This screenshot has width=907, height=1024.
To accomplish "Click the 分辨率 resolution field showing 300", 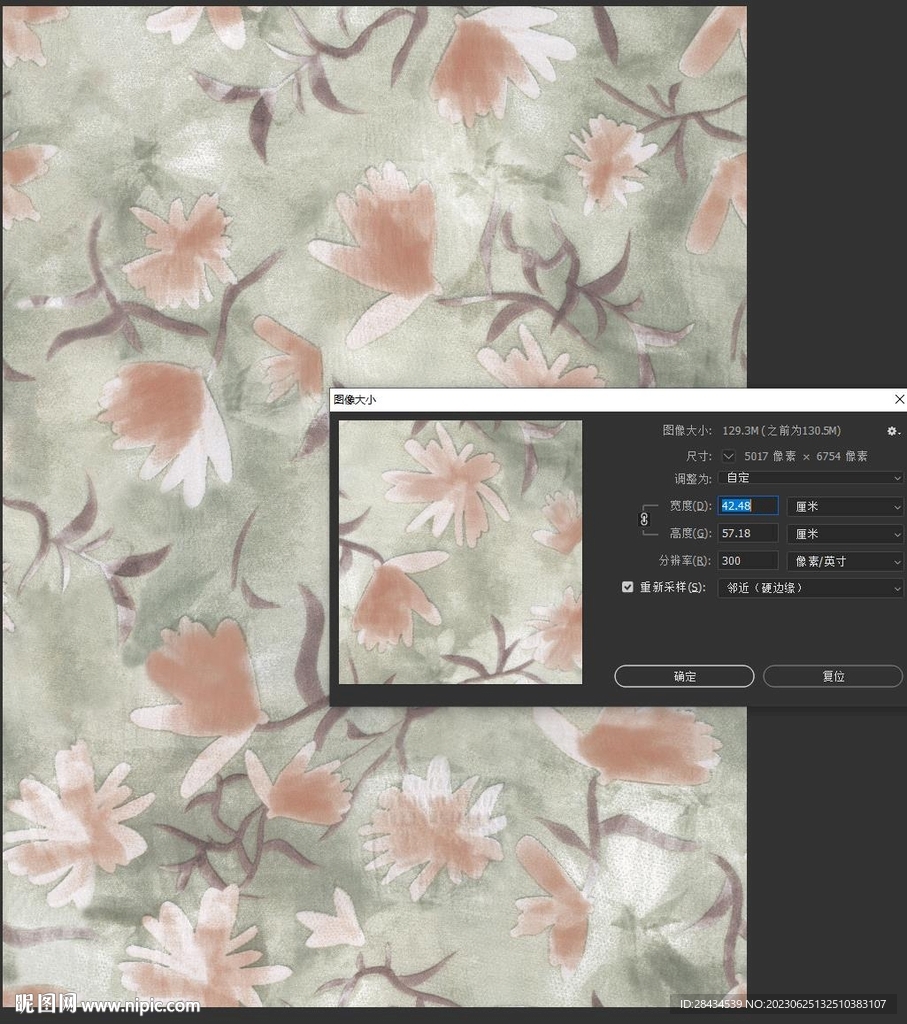I will pos(747,561).
